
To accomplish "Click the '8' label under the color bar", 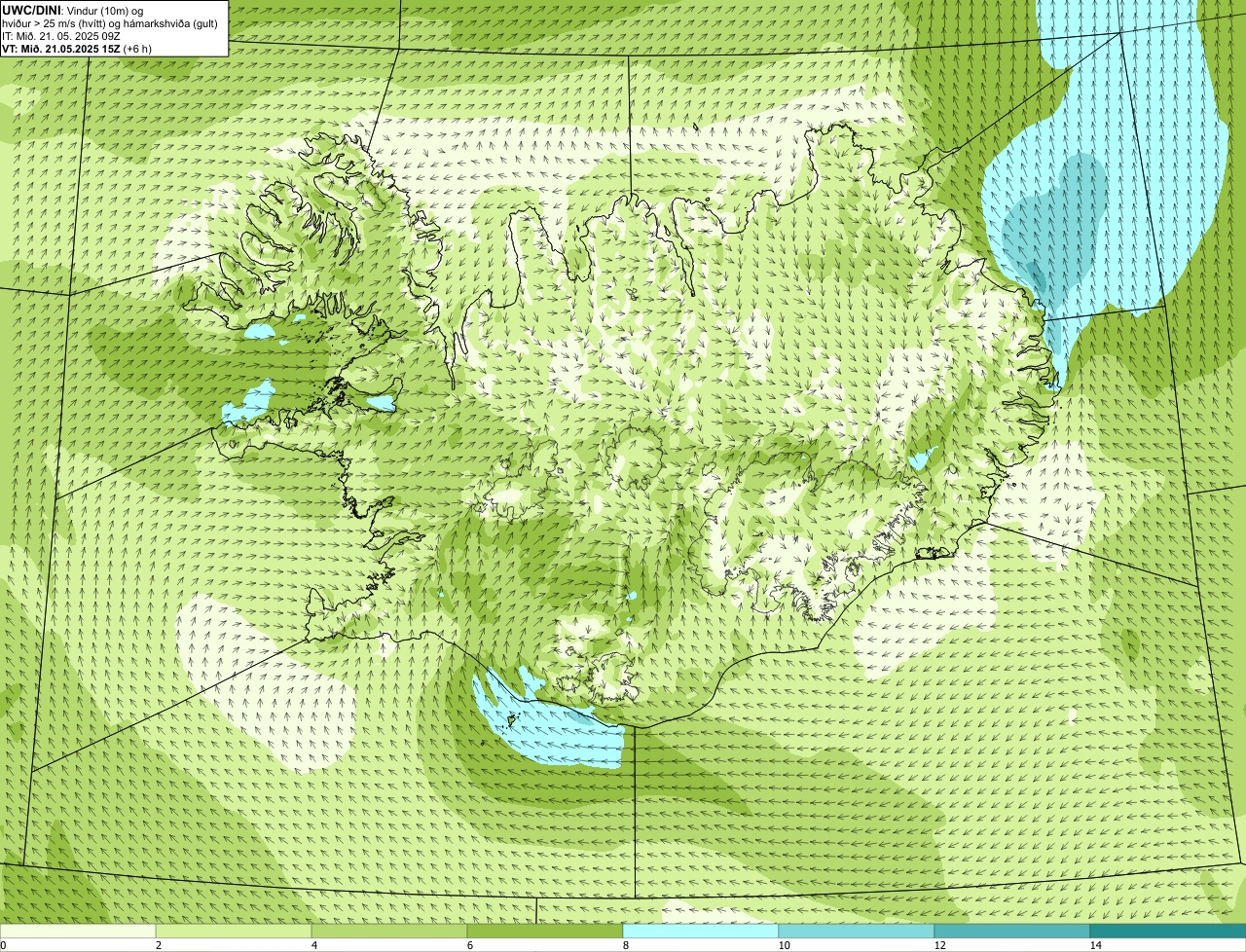I will click(x=625, y=945).
